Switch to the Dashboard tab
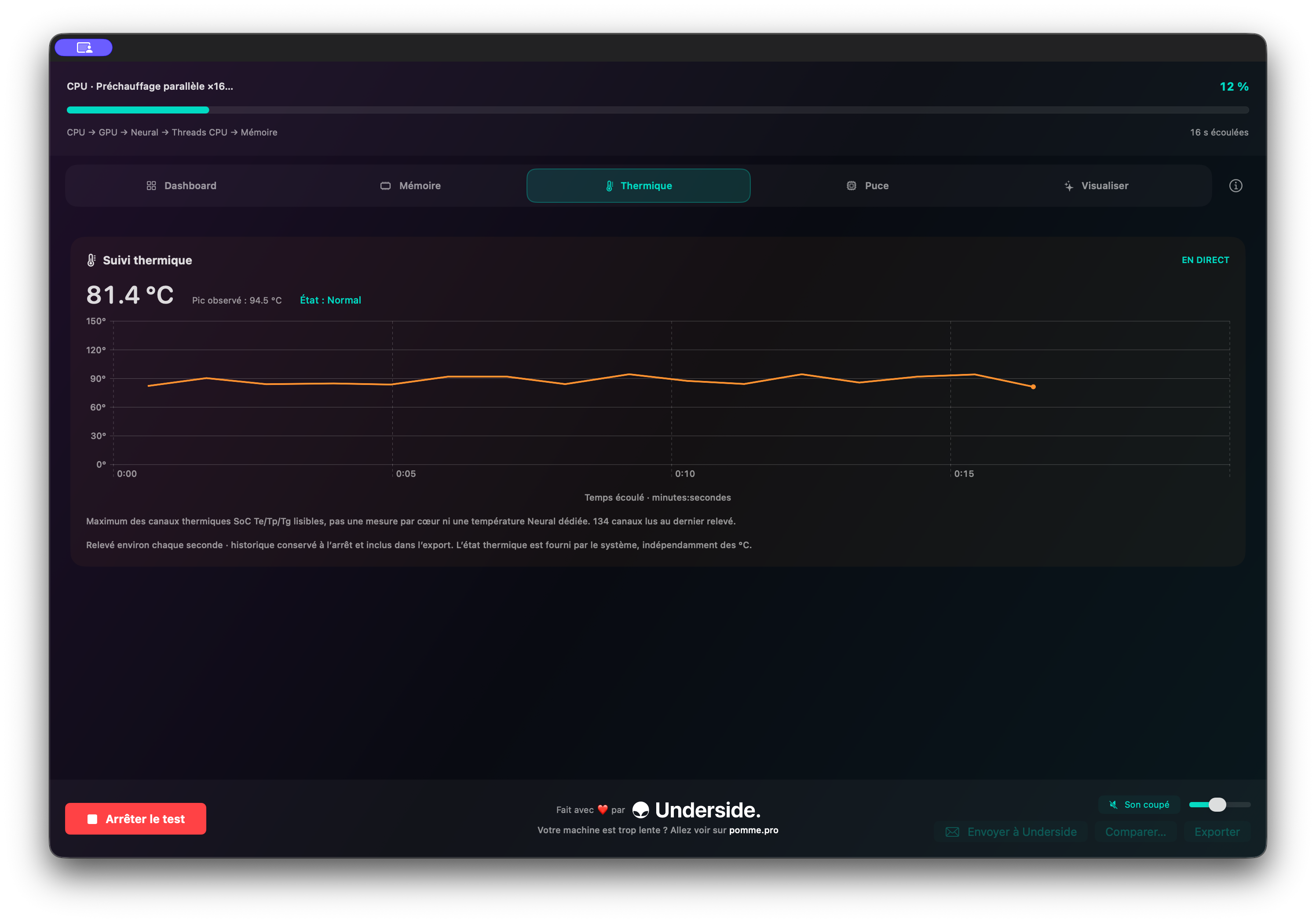The width and height of the screenshot is (1316, 923). coord(181,186)
